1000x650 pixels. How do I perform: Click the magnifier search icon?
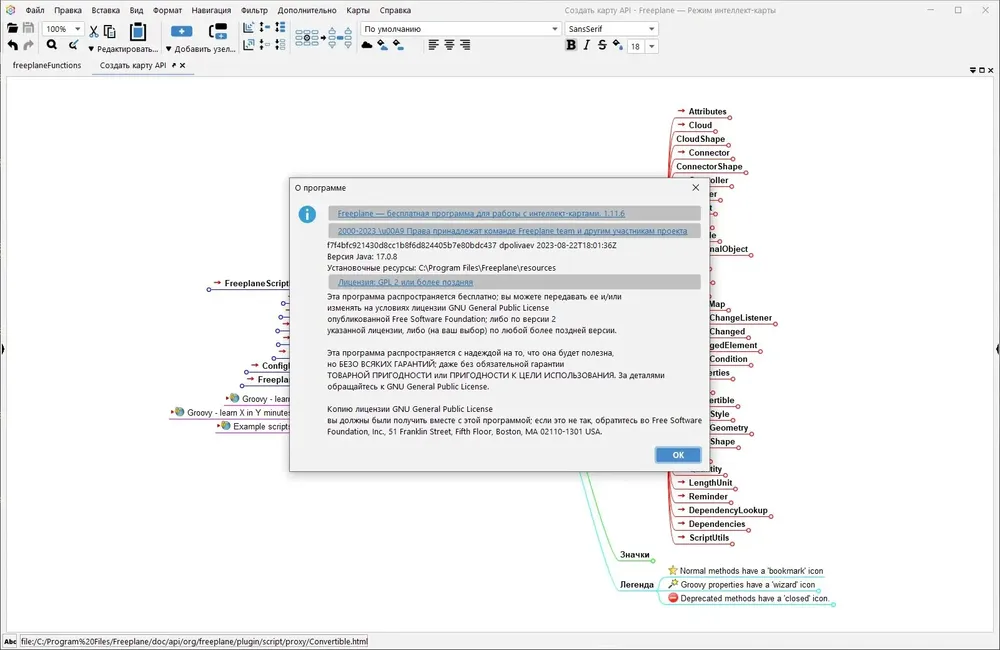(52, 45)
